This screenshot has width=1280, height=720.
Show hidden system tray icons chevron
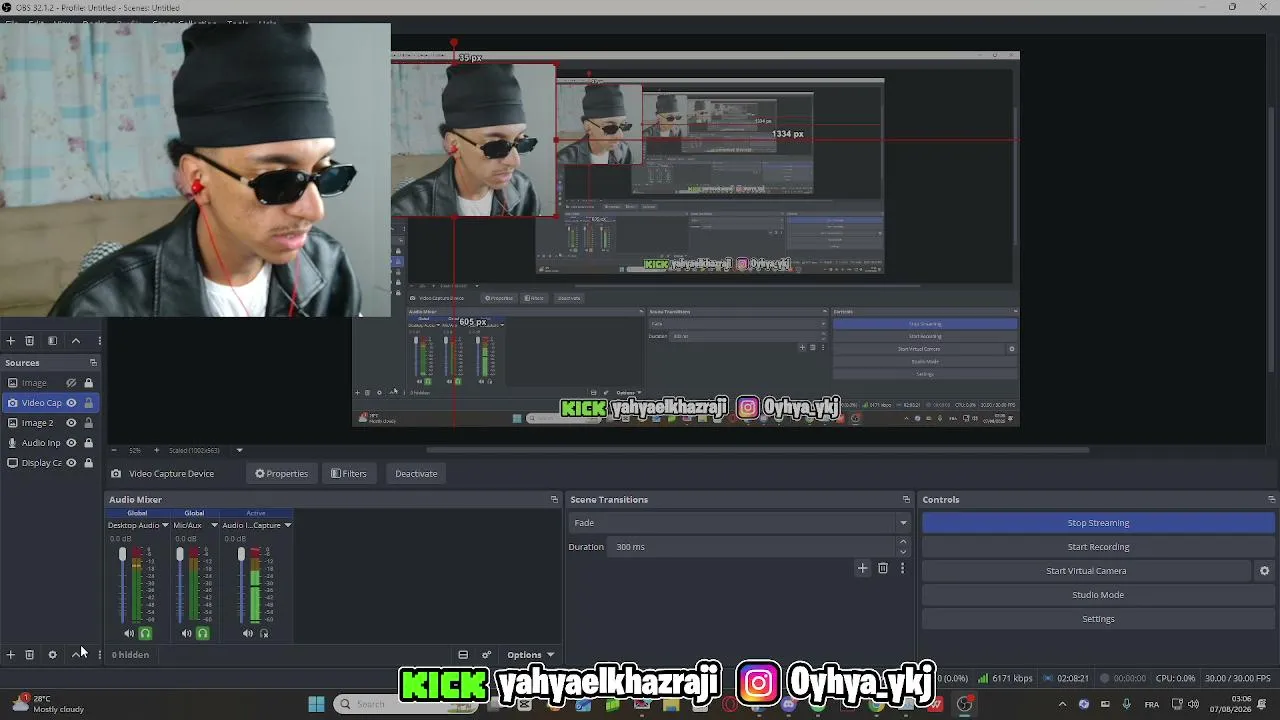(x=1062, y=704)
